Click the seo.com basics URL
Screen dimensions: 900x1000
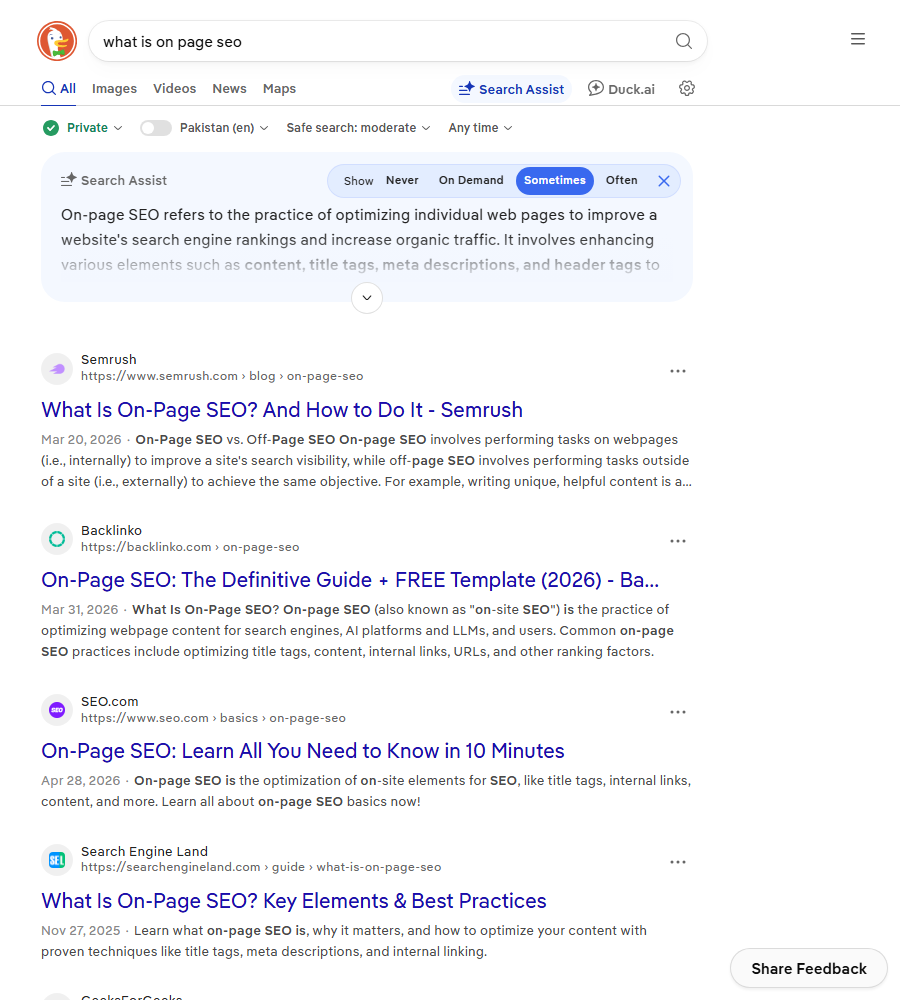213,718
